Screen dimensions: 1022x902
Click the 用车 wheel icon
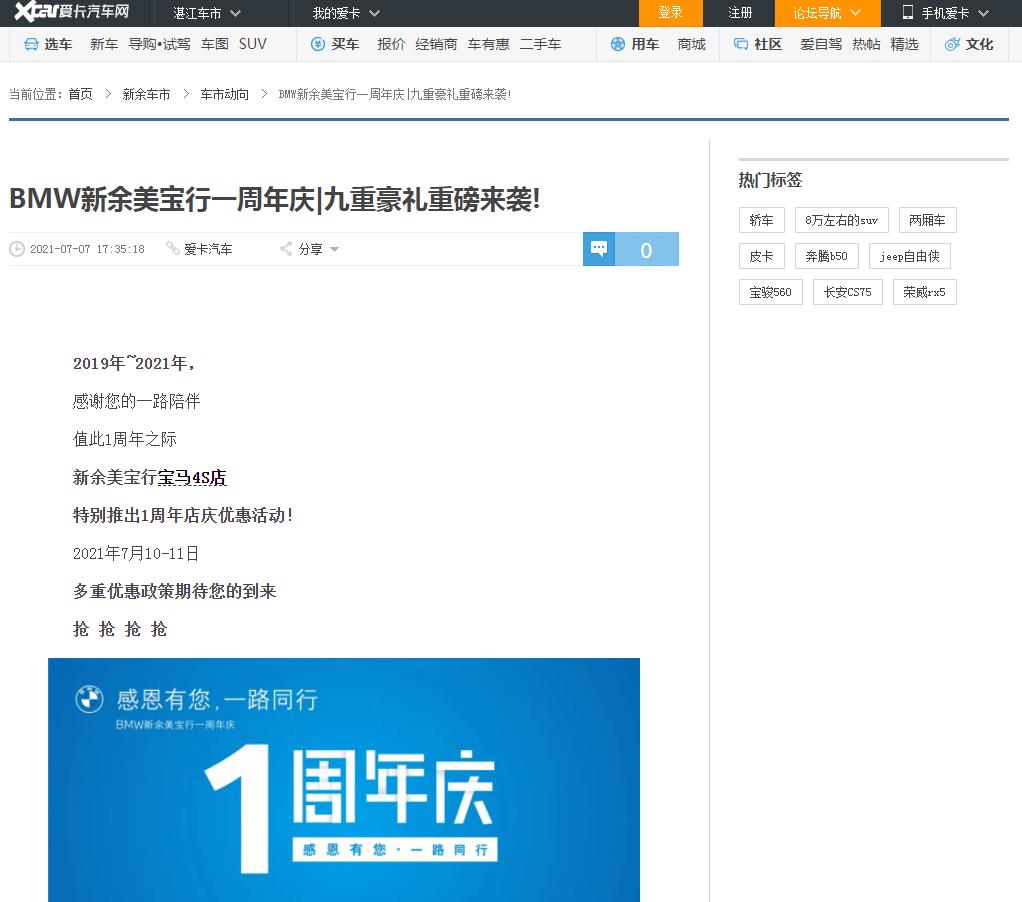(617, 44)
